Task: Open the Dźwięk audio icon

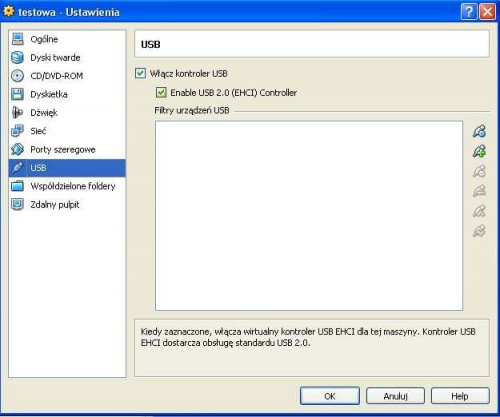Action: pos(17,112)
